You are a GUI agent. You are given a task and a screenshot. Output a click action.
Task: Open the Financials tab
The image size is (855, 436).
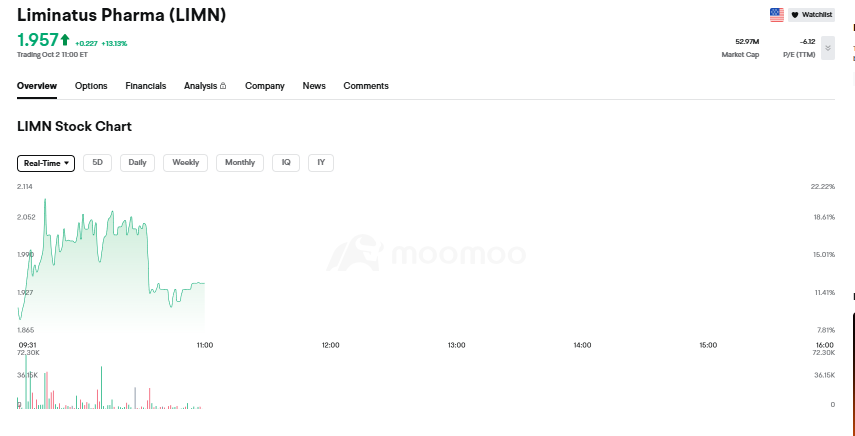146,86
